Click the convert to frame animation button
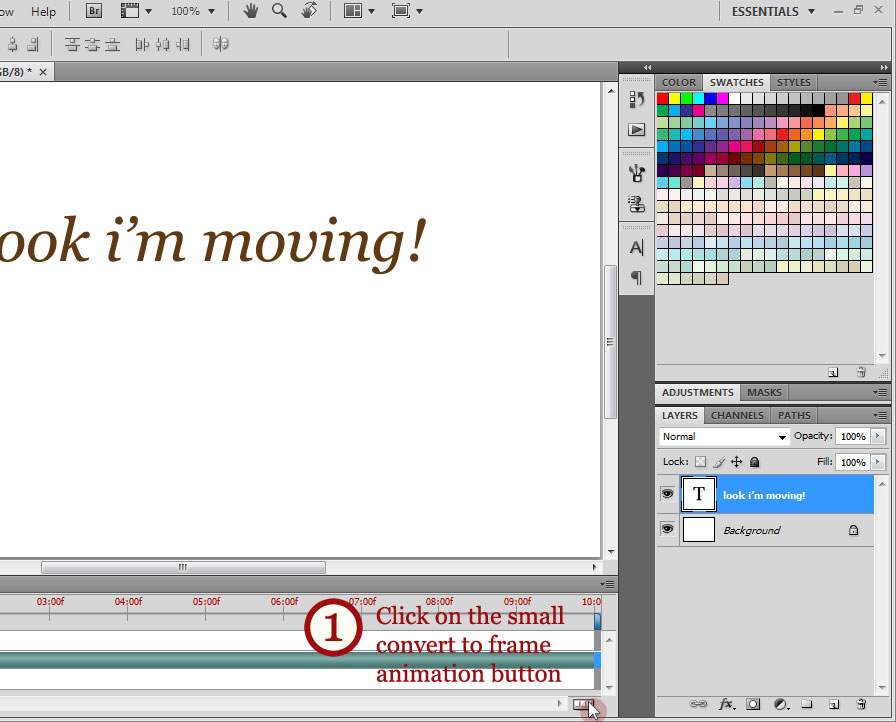The width and height of the screenshot is (896, 722). pyautogui.click(x=582, y=705)
